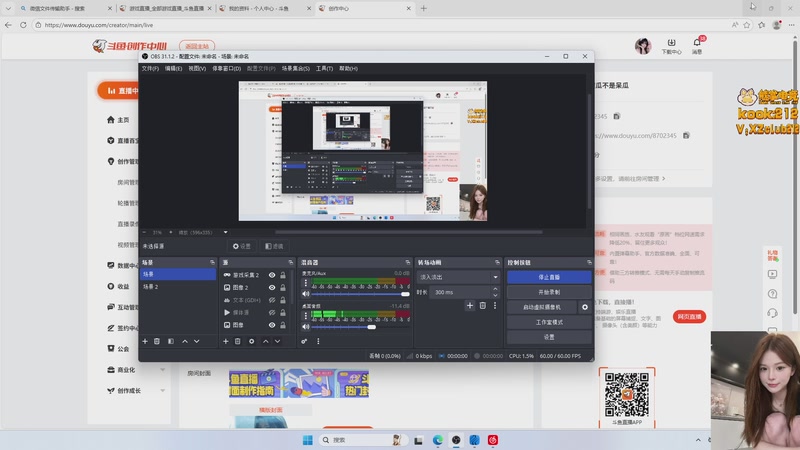Remove transition with the trash icon
Image resolution: width=800 pixels, height=450 pixels.
tap(483, 306)
